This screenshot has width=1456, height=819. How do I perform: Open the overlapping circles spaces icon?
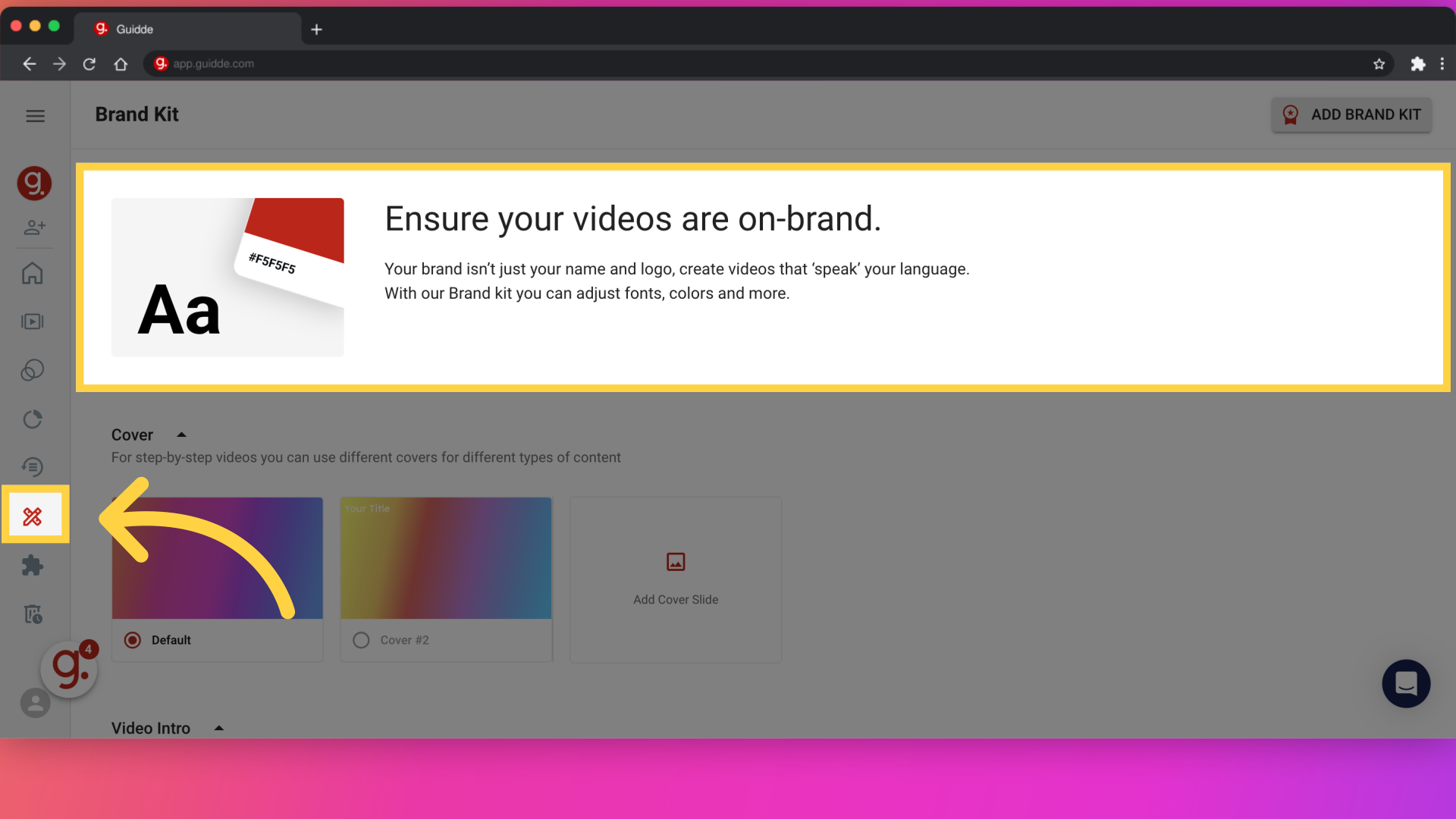tap(33, 370)
